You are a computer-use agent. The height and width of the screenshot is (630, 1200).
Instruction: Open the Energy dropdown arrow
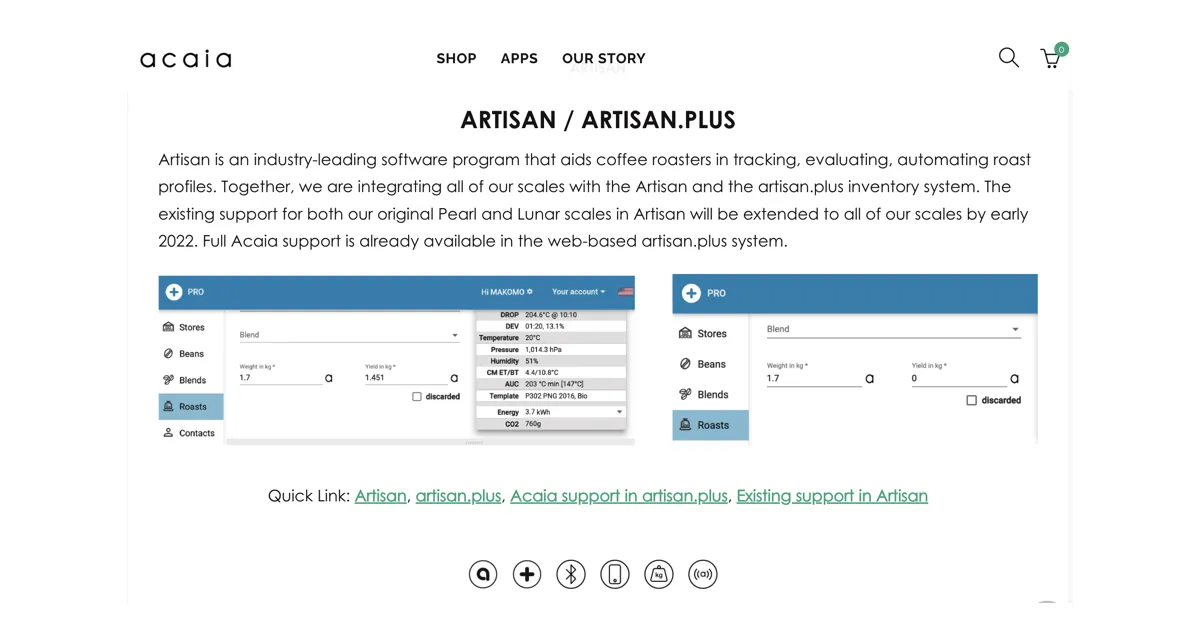click(619, 412)
